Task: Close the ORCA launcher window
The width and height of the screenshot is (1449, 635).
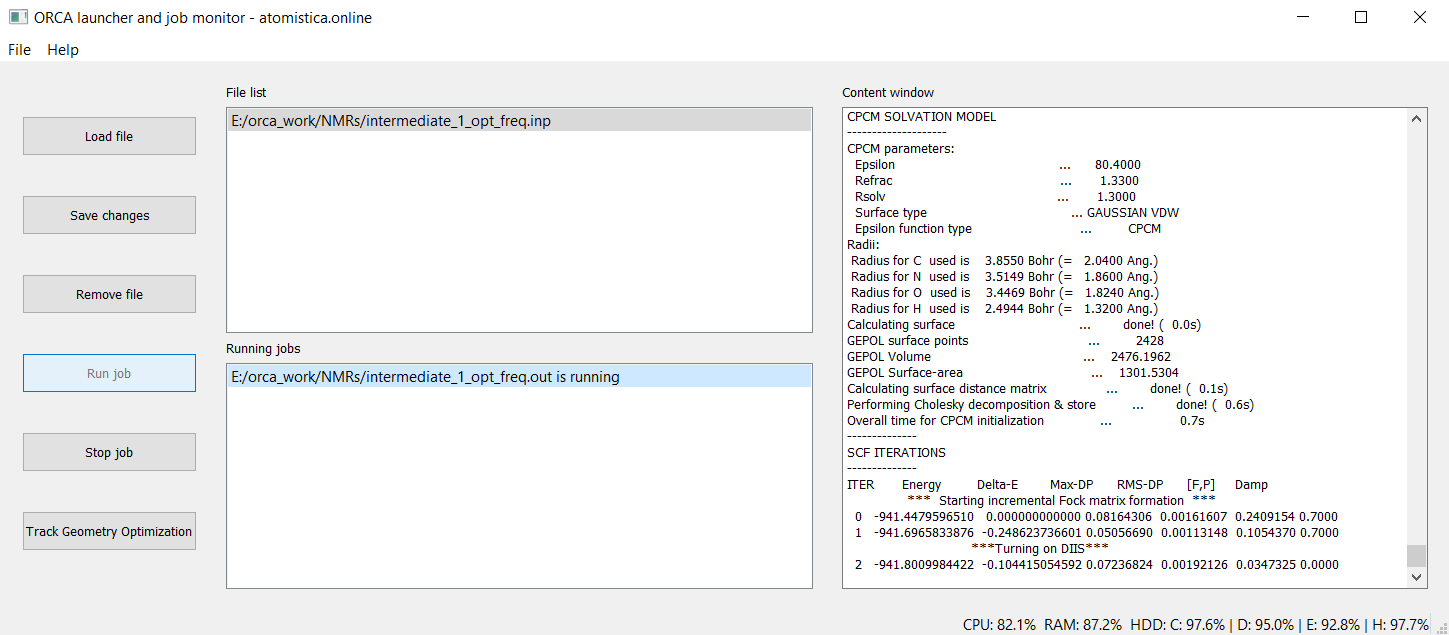Action: click(x=1419, y=17)
